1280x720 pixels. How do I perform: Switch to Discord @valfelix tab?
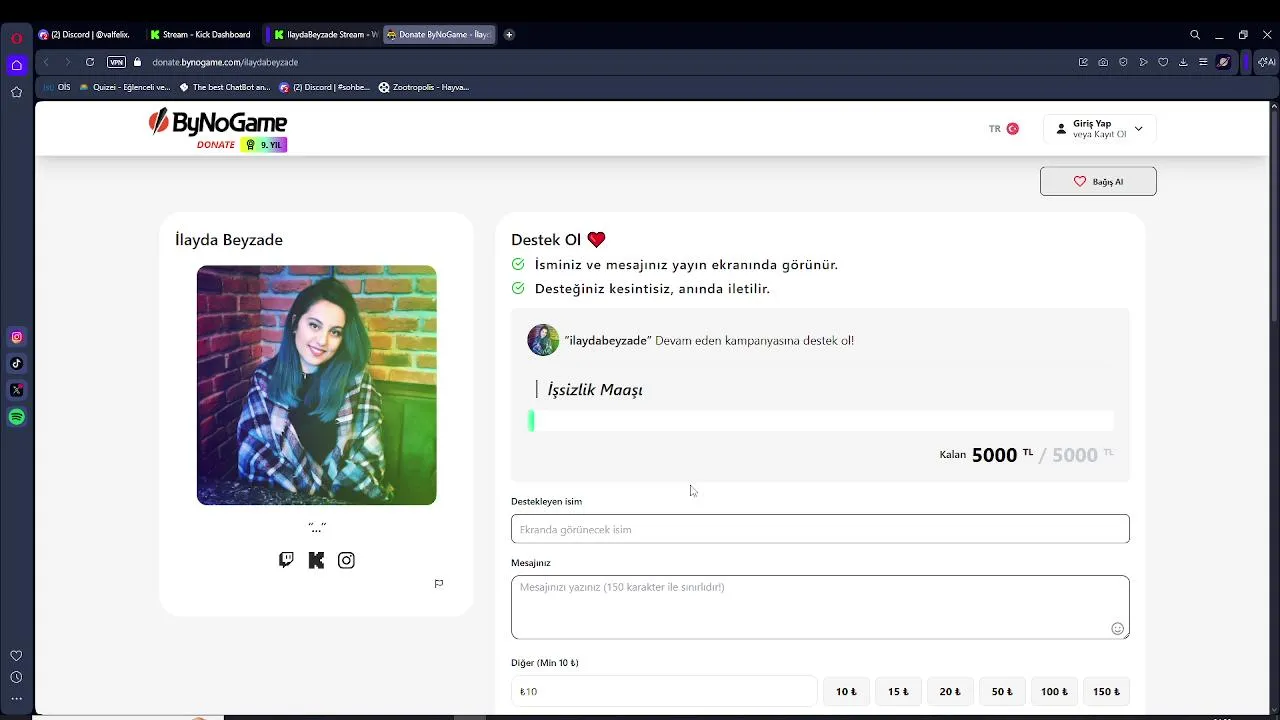coord(86,35)
